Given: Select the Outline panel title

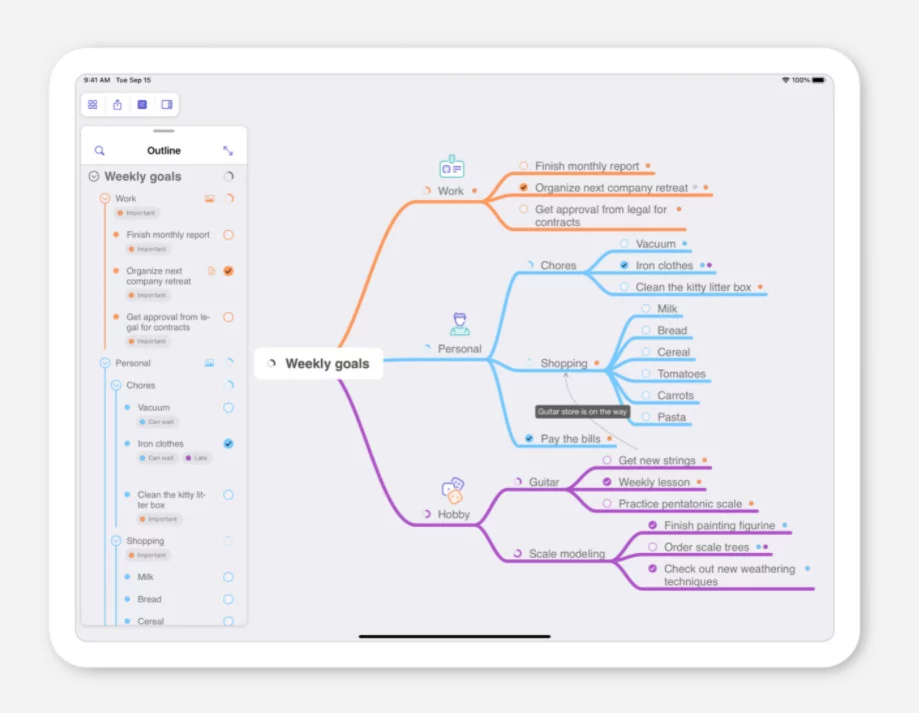Looking at the screenshot, I should coord(164,151).
